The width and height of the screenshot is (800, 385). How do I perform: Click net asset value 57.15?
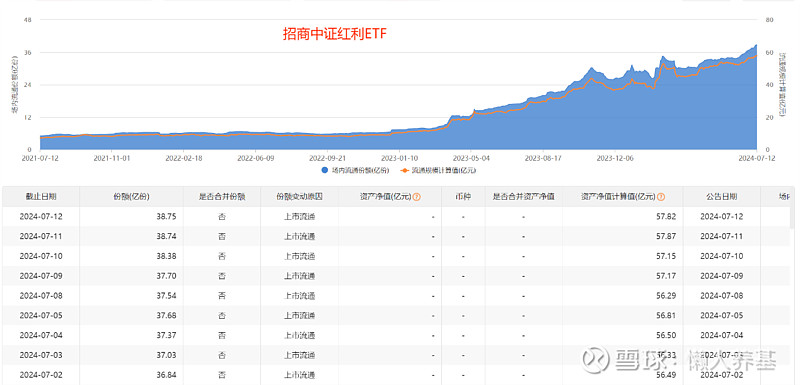pyautogui.click(x=667, y=256)
